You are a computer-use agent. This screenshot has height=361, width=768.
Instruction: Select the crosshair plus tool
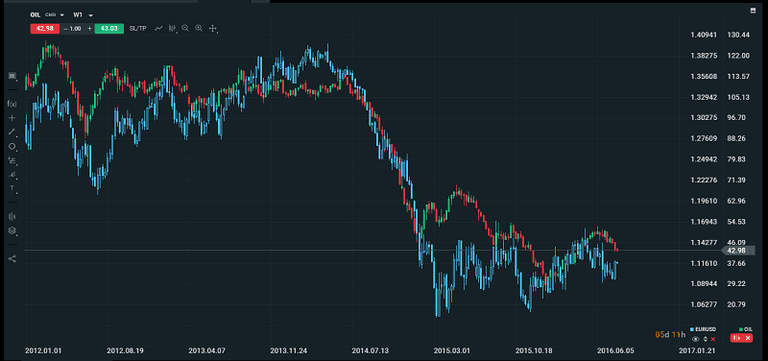pyautogui.click(x=12, y=118)
